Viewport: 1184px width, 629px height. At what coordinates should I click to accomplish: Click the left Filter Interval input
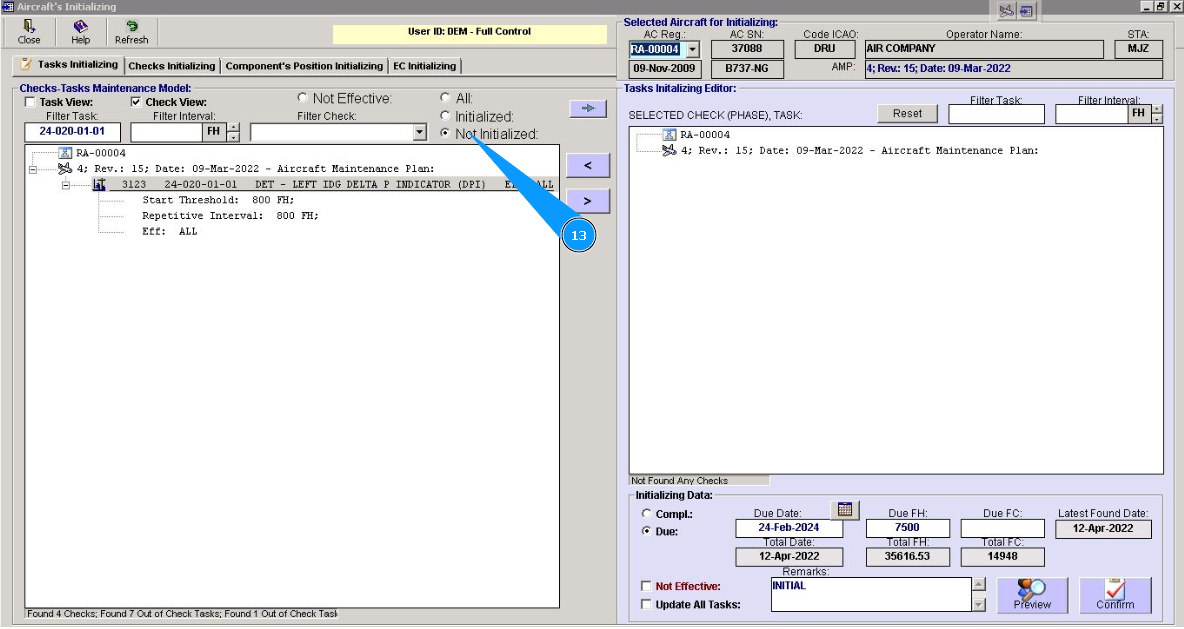point(167,132)
